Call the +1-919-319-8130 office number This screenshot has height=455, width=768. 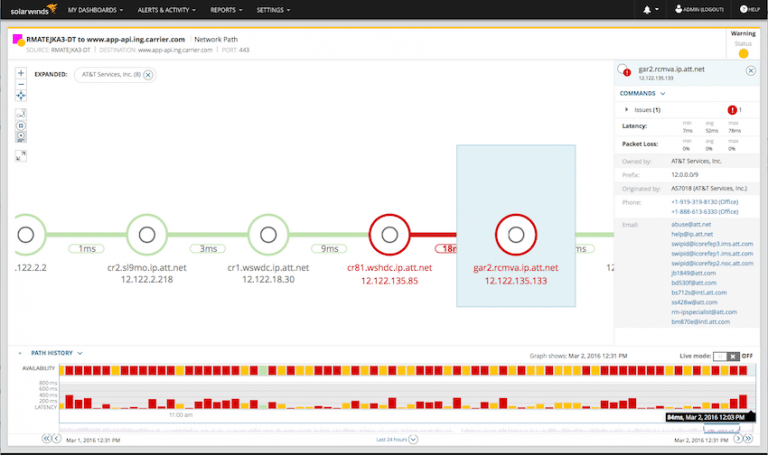click(x=704, y=202)
